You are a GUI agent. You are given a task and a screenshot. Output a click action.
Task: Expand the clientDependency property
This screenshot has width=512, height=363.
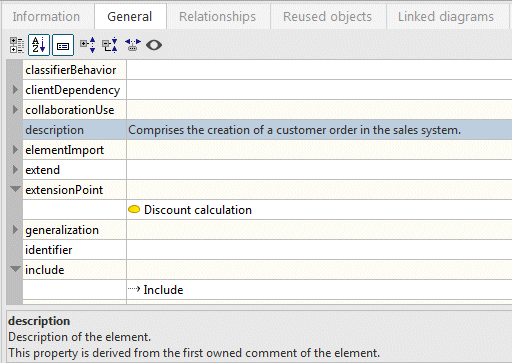click(15, 90)
